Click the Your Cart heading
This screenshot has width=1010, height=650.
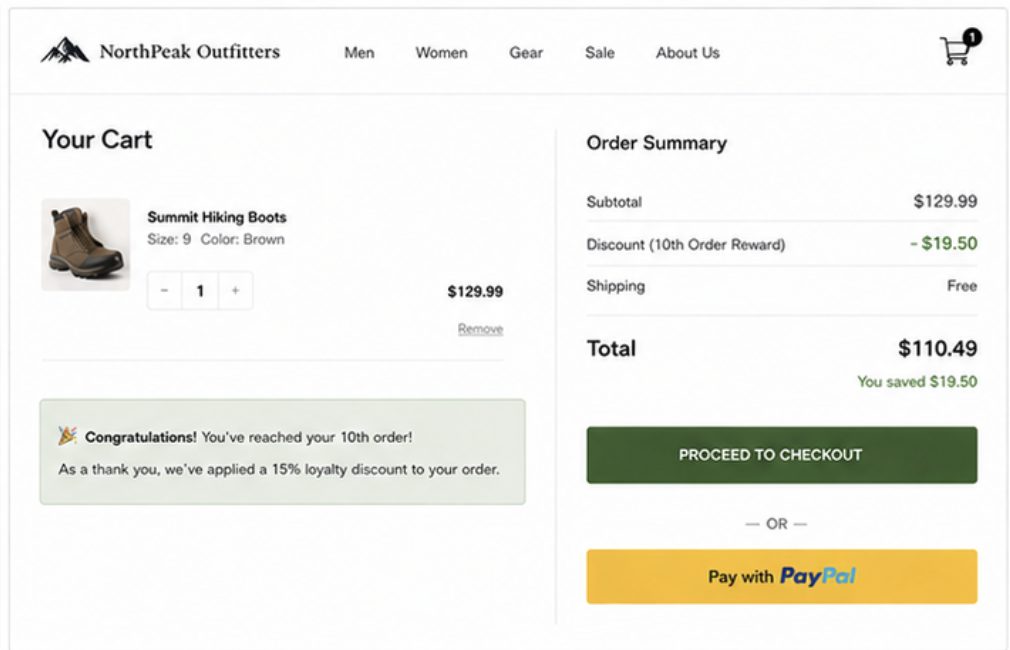[x=97, y=140]
